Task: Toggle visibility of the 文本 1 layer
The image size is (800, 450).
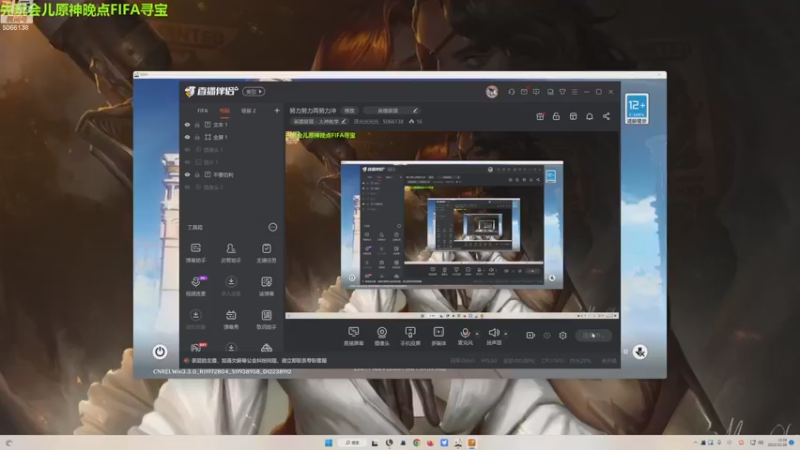Action: point(187,125)
